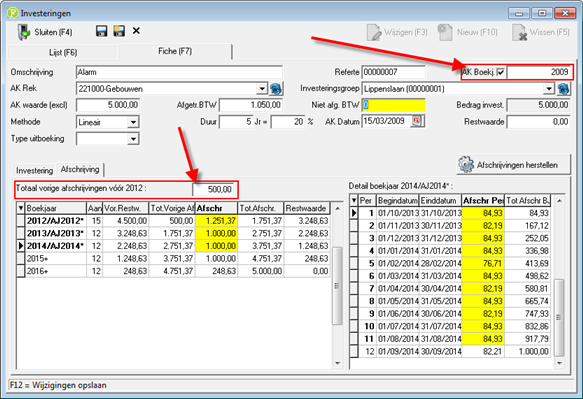Open the Type uitboeking dropdown

(x=133, y=139)
